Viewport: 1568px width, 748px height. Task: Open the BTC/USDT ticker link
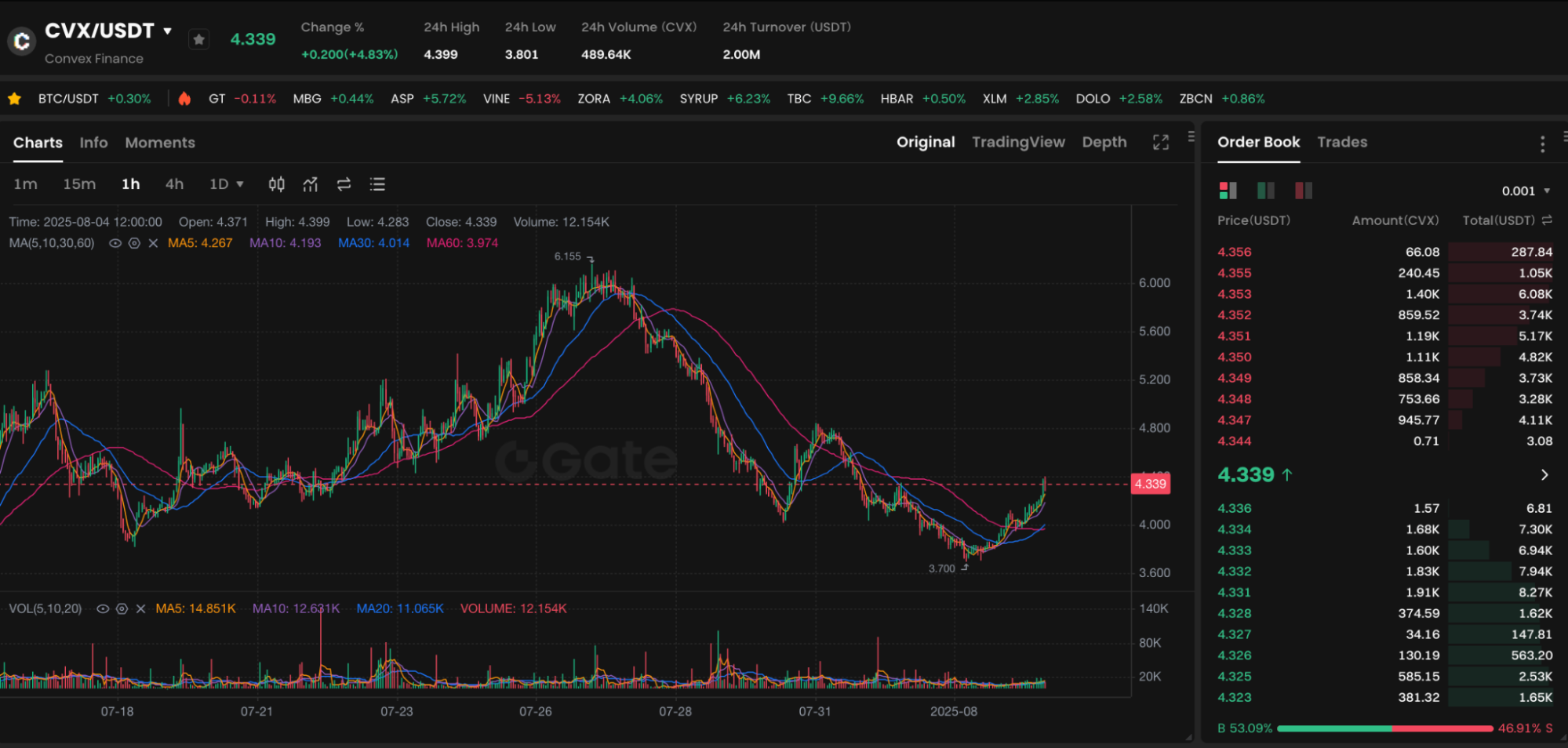click(94, 99)
